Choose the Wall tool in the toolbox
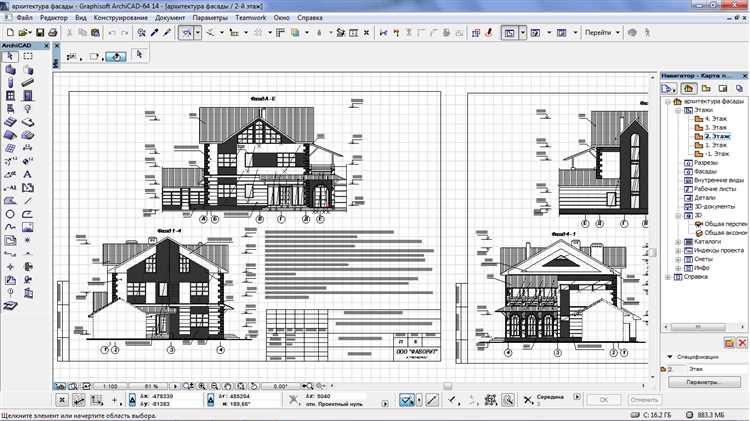Viewport: 750px width, 421px height. click(10, 70)
